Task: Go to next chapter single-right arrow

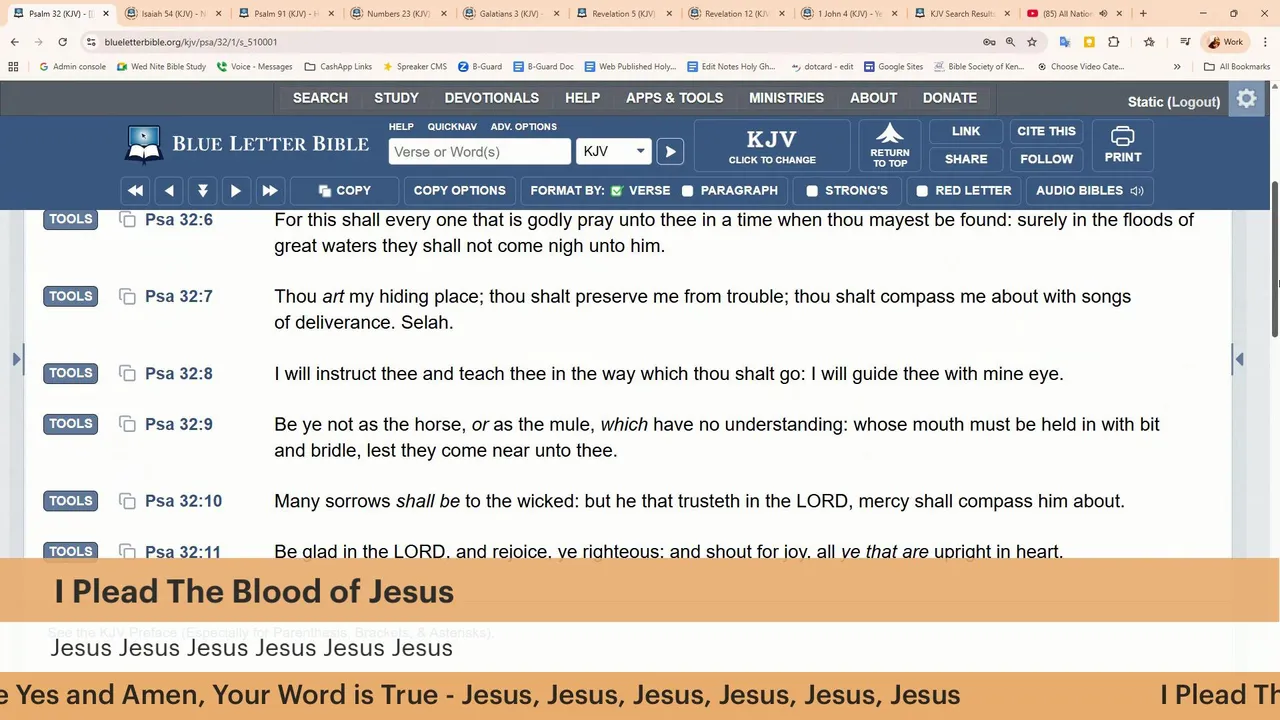Action: tap(235, 190)
